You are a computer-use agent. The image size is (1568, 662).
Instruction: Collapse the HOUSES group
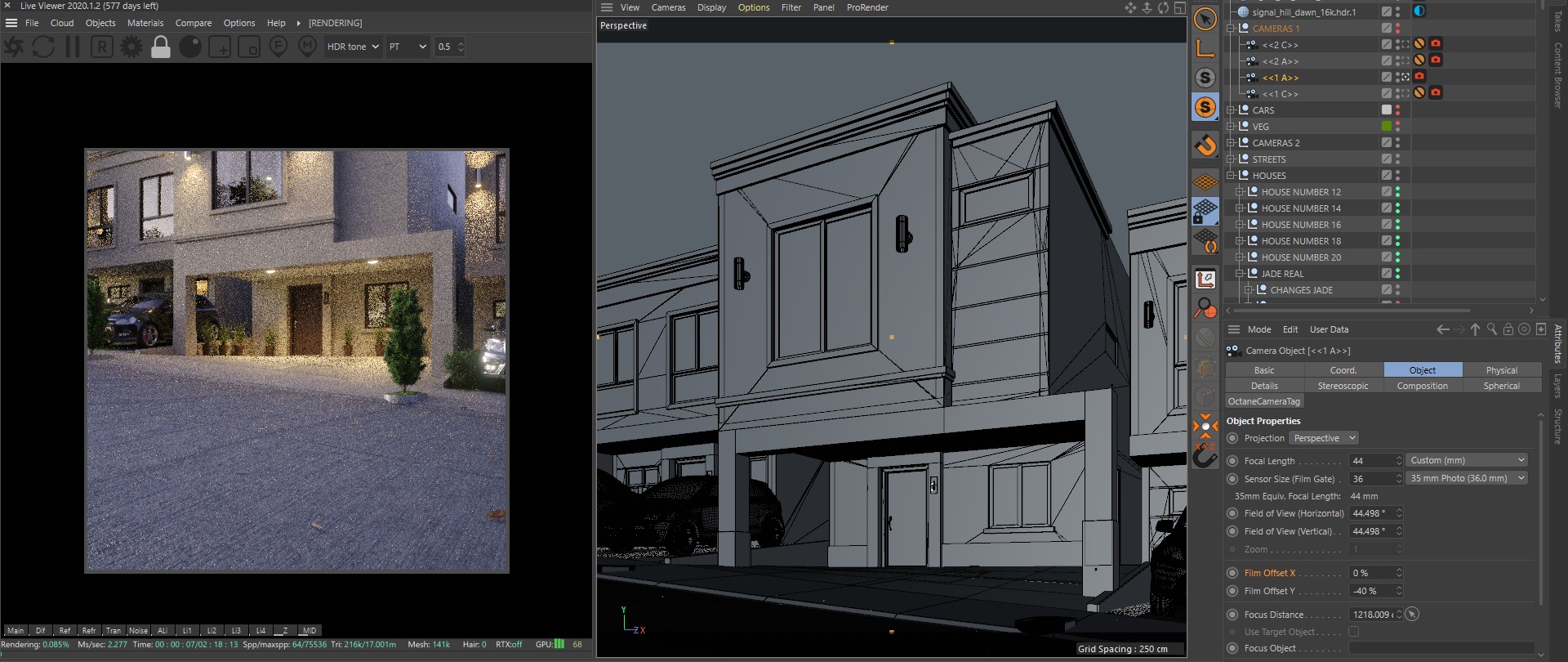pyautogui.click(x=1231, y=176)
